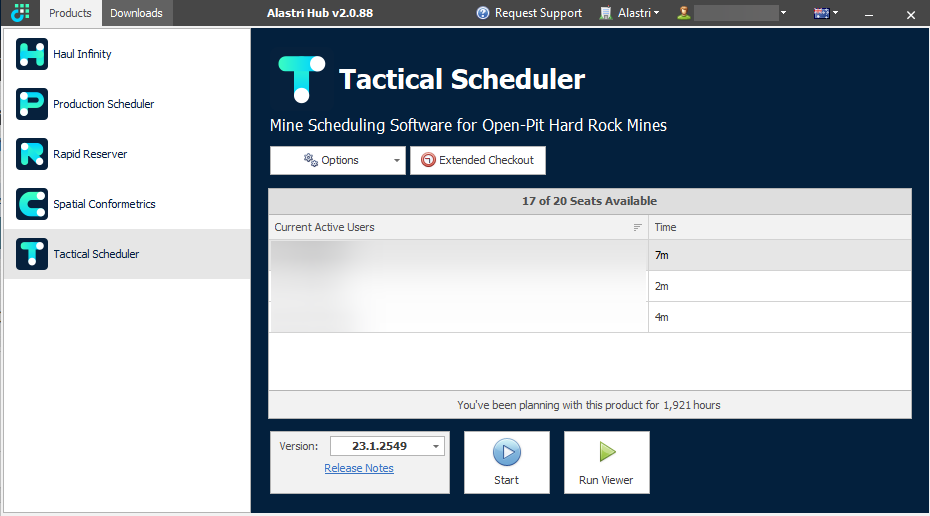Click the Australian flag language icon

coord(821,13)
